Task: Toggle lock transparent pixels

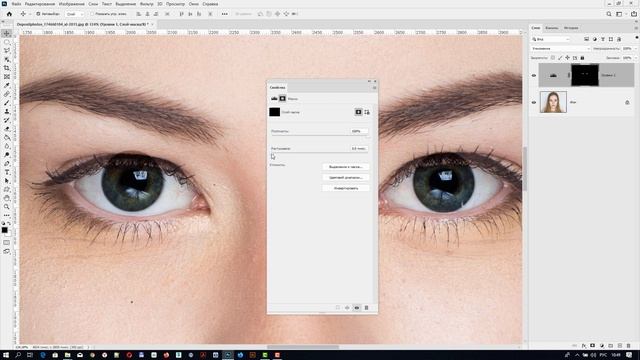Action: point(553,58)
